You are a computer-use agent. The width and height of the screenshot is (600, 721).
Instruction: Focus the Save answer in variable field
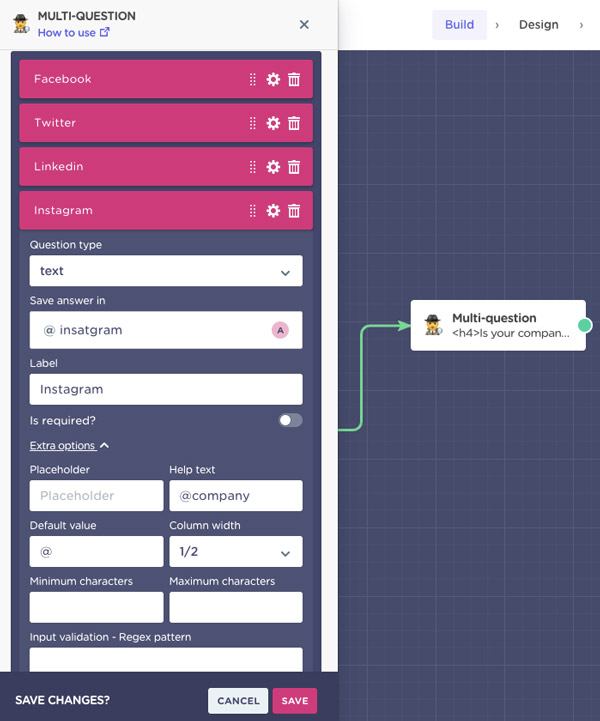click(x=166, y=330)
